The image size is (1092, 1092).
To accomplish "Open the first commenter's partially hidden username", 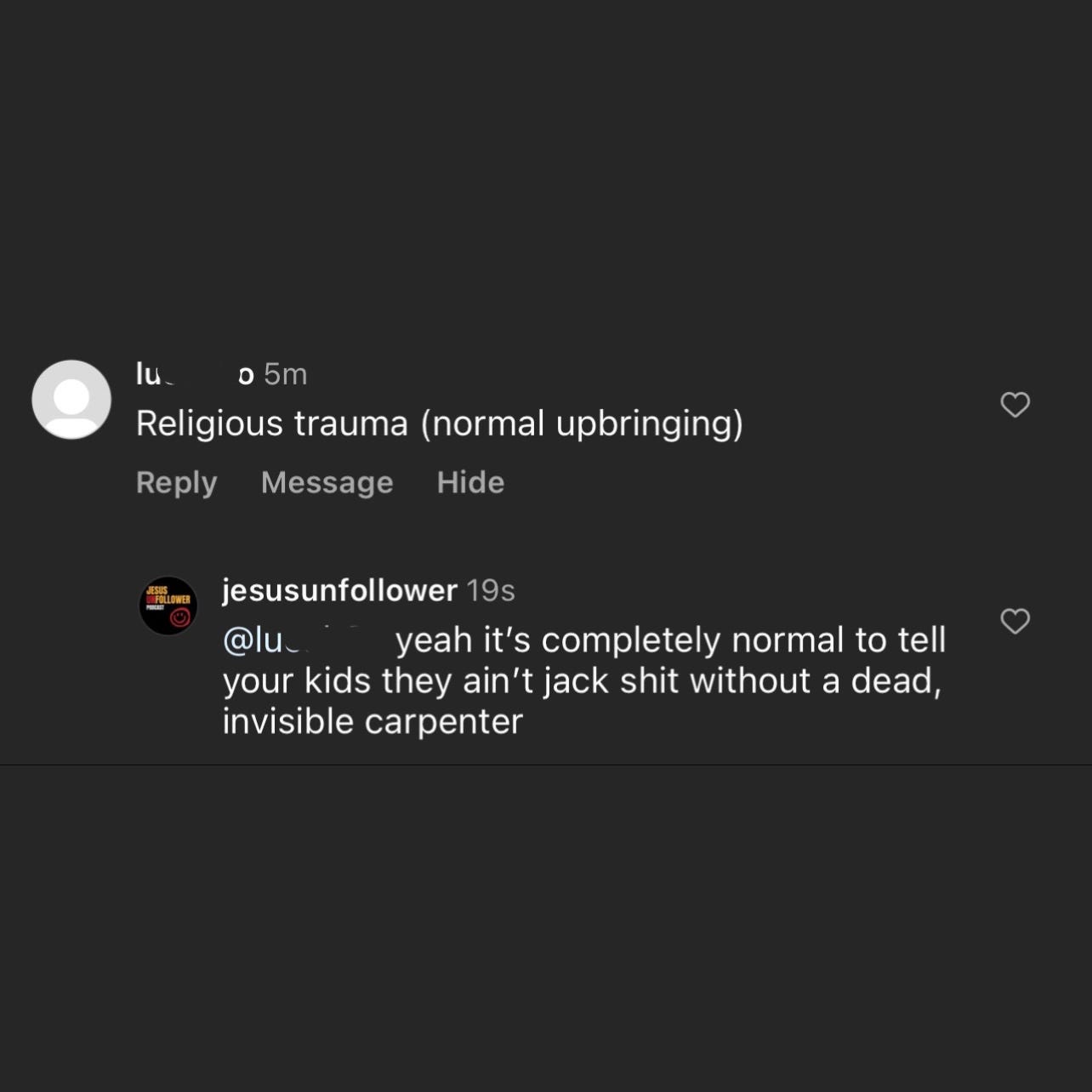I will click(195, 374).
